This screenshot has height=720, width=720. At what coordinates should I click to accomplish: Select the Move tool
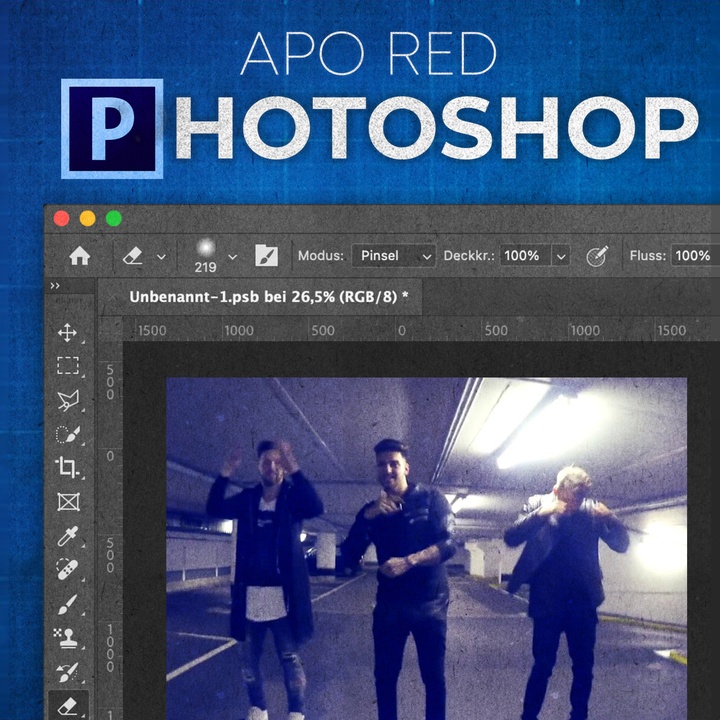(67, 333)
